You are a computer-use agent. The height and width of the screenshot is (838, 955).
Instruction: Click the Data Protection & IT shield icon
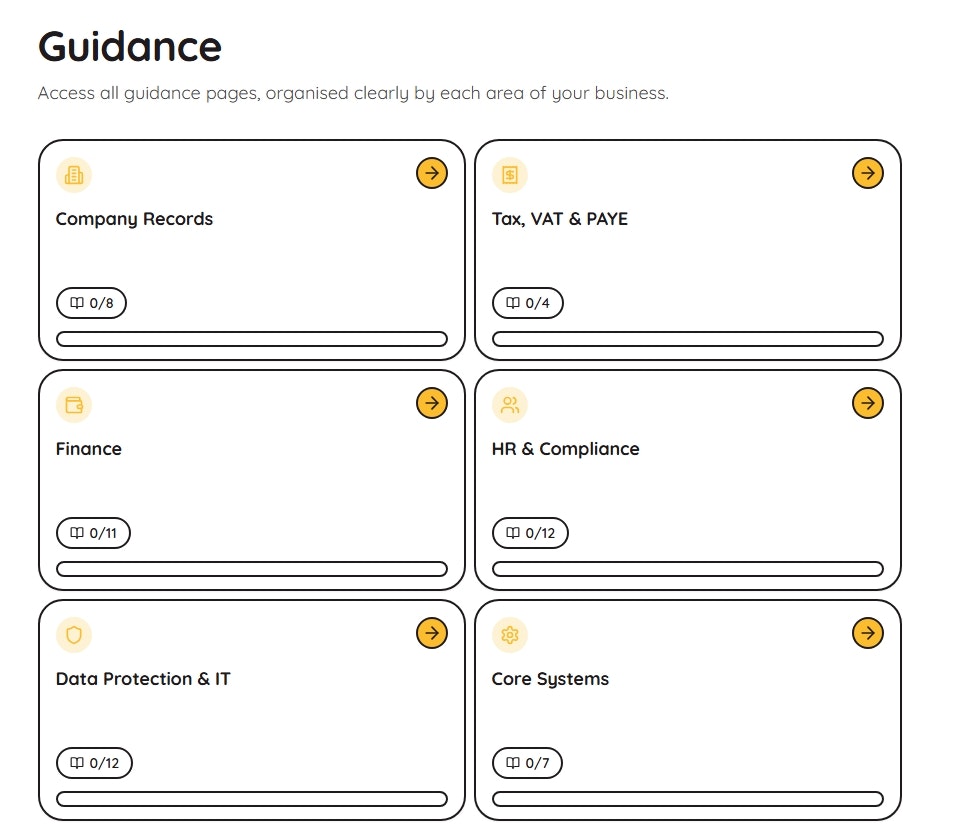[x=73, y=634]
